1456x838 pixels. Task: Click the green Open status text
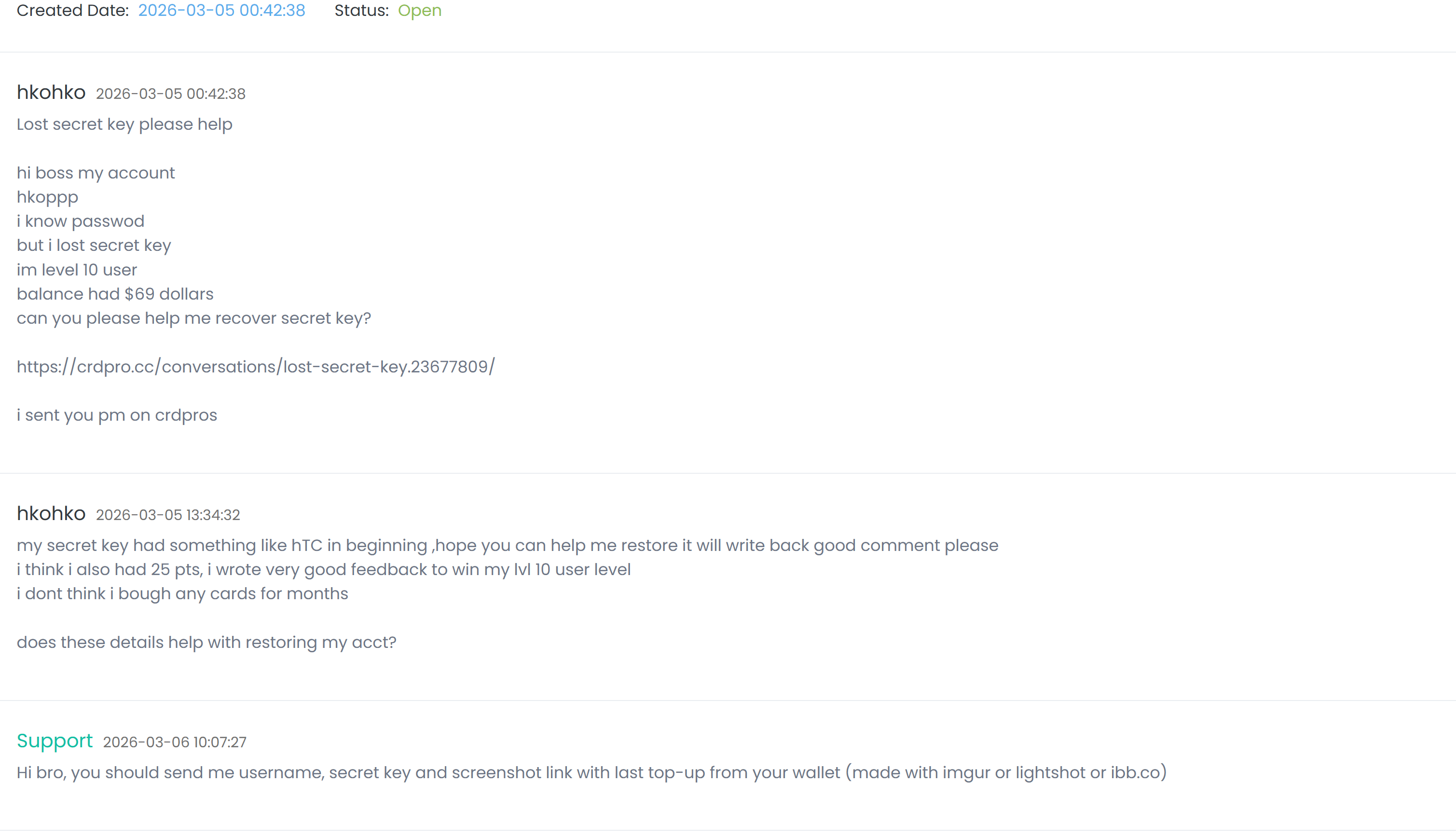[420, 10]
